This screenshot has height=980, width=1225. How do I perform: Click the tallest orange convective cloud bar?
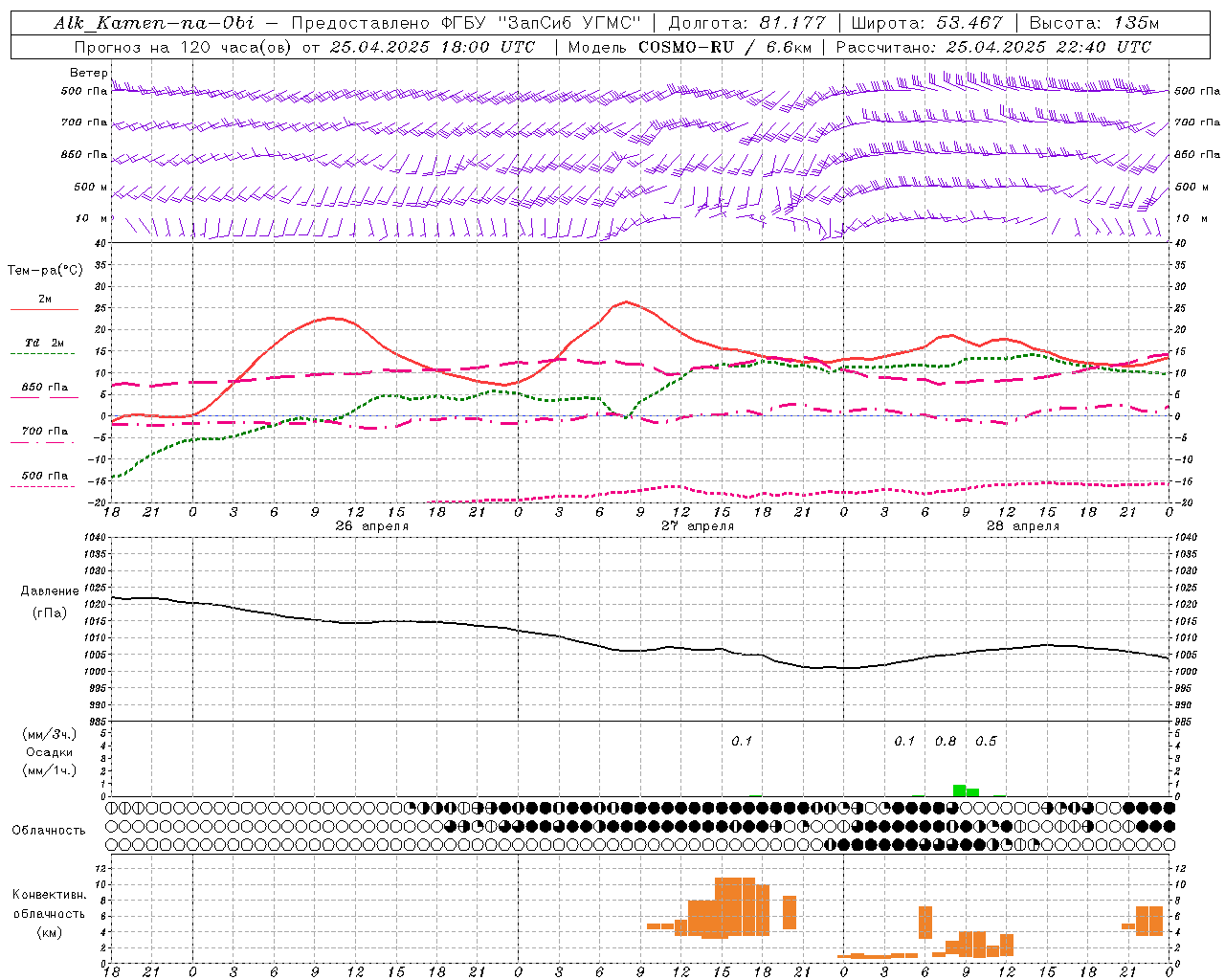click(735, 906)
